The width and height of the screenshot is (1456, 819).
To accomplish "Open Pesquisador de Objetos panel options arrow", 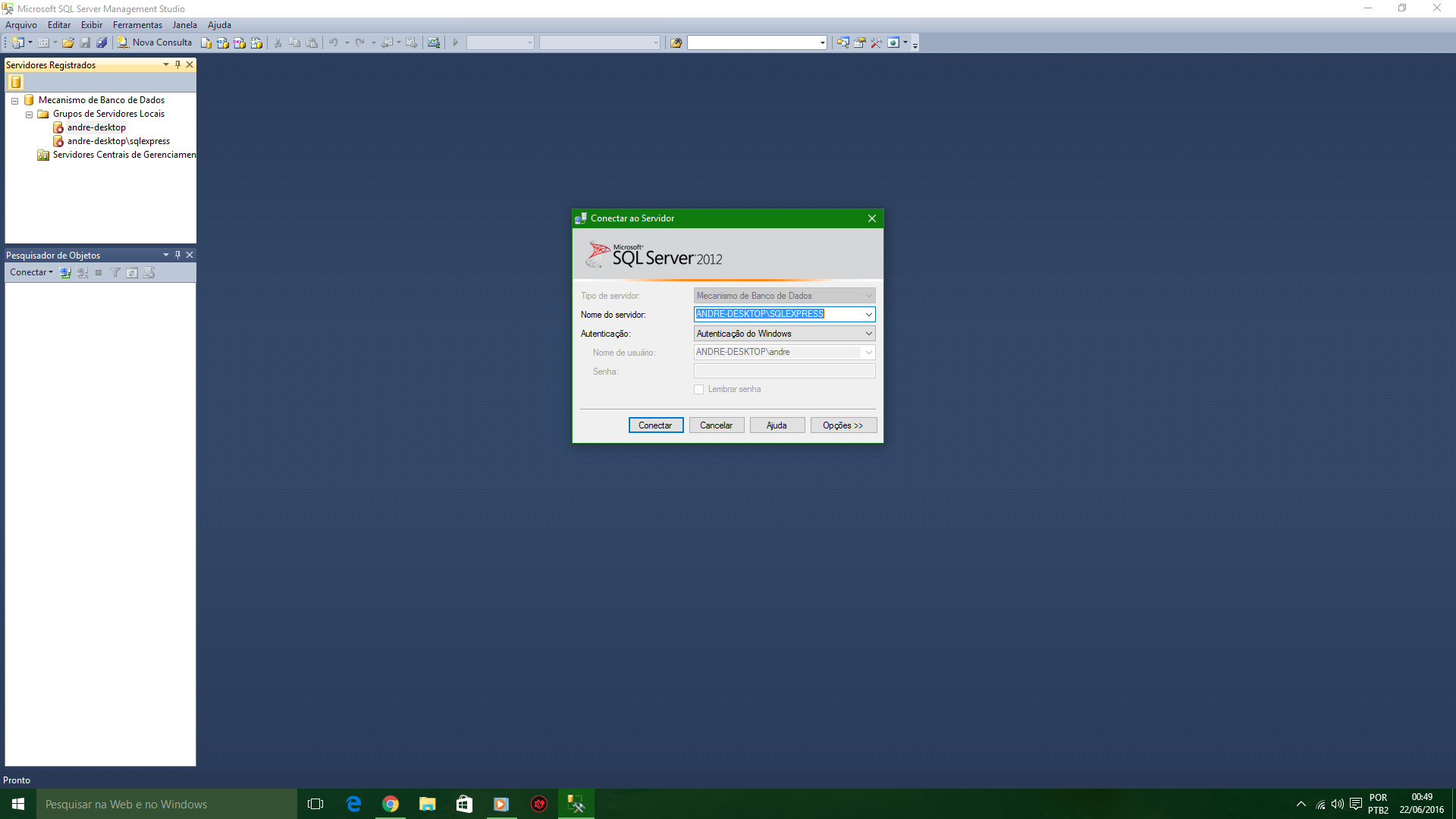I will pyautogui.click(x=166, y=255).
